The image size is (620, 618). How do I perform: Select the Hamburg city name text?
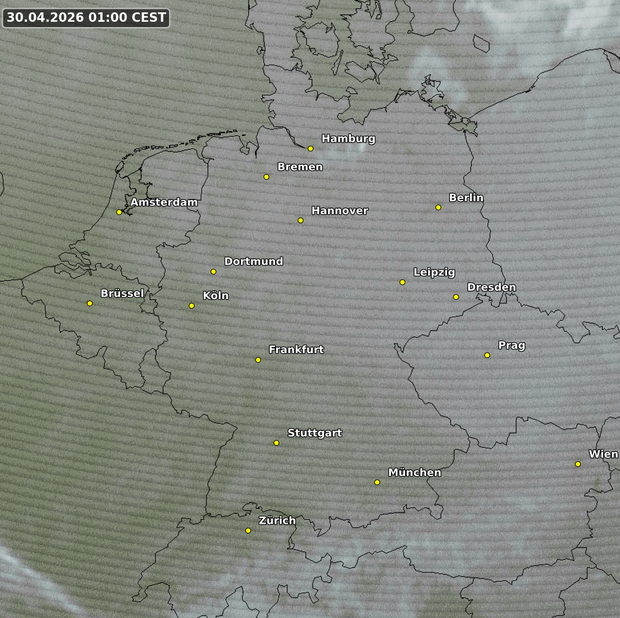348,139
